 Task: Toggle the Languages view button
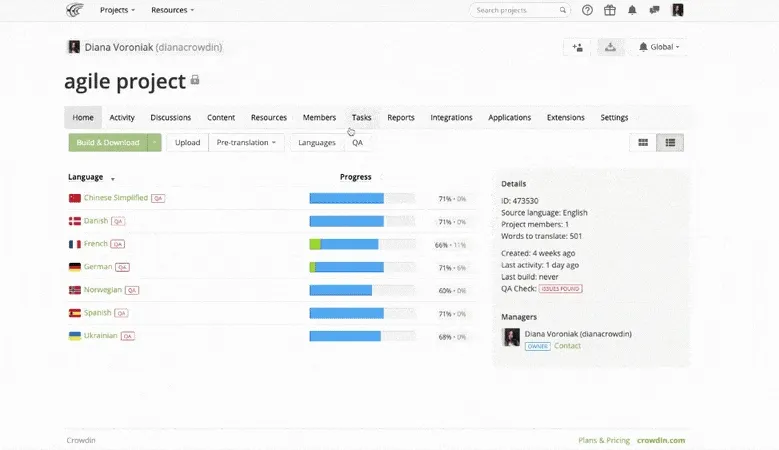(317, 143)
